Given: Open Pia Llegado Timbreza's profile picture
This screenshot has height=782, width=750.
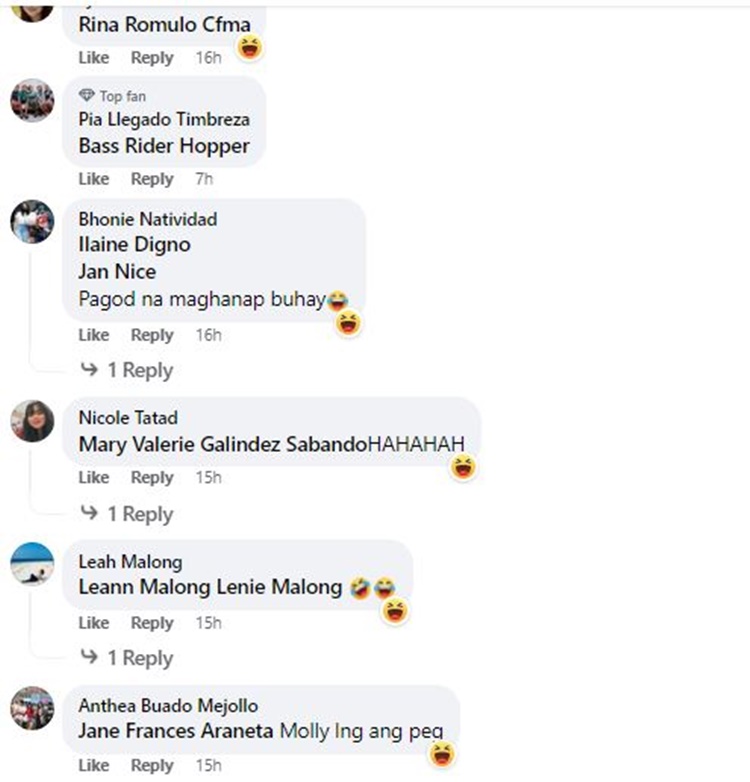Looking at the screenshot, I should [x=32, y=101].
